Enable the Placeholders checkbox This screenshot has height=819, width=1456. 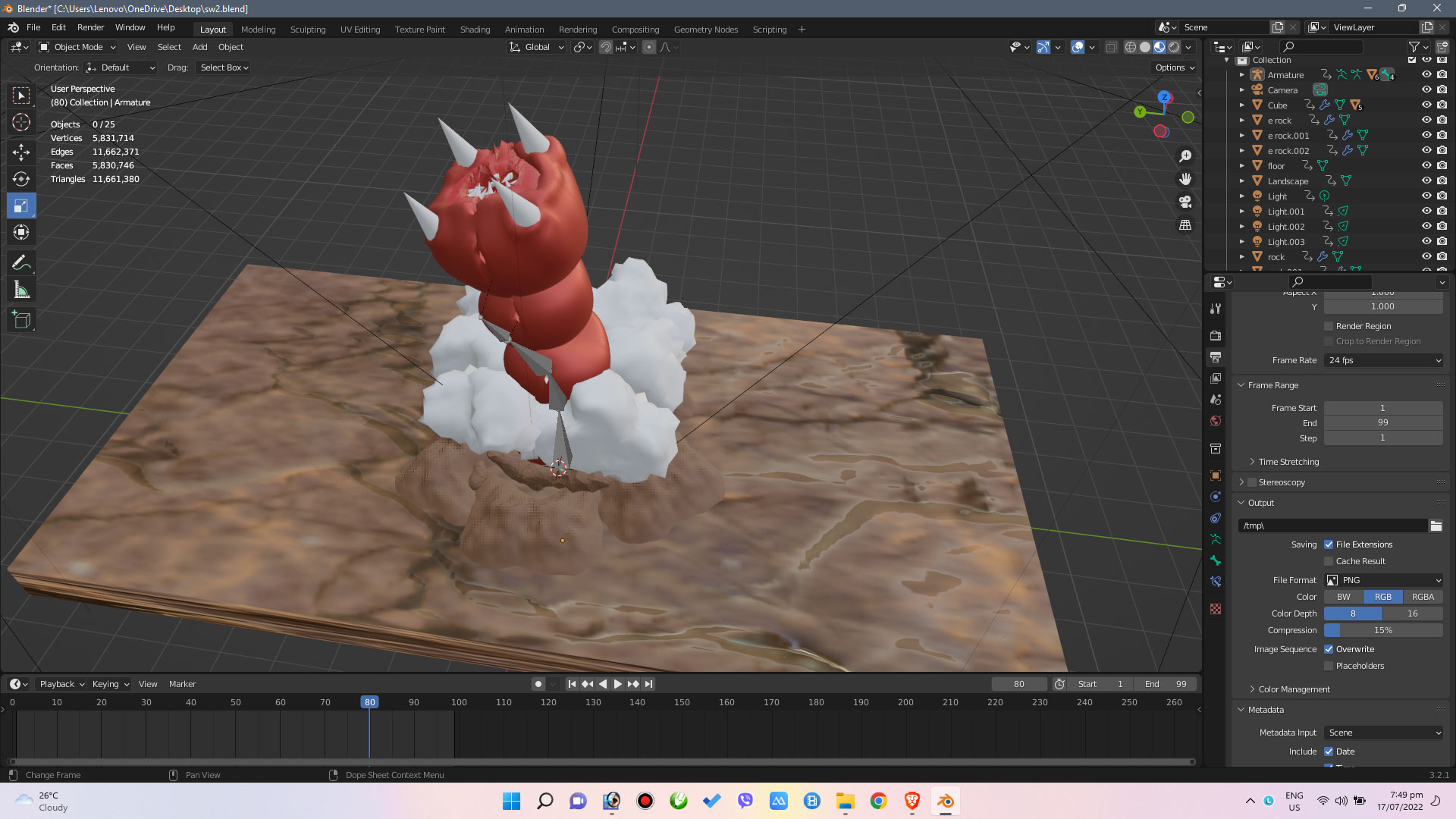click(x=1329, y=666)
